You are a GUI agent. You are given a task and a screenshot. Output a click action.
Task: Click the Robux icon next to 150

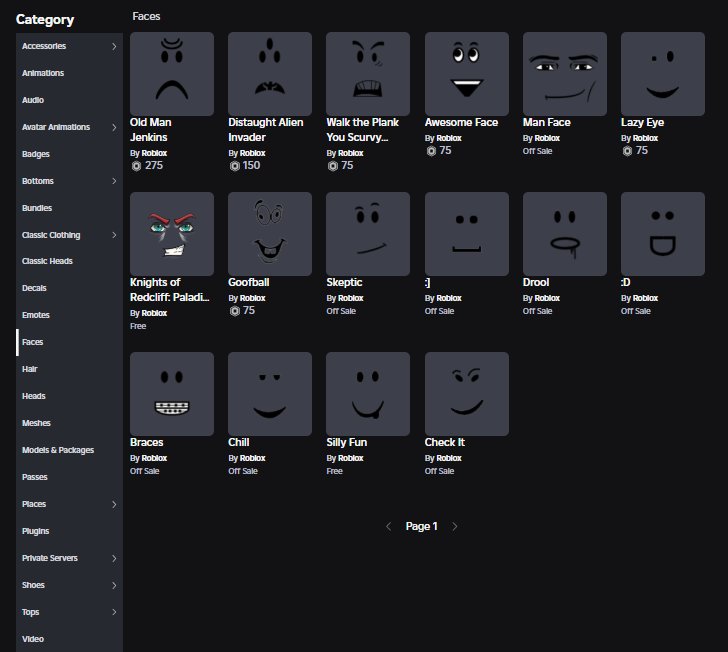click(234, 166)
